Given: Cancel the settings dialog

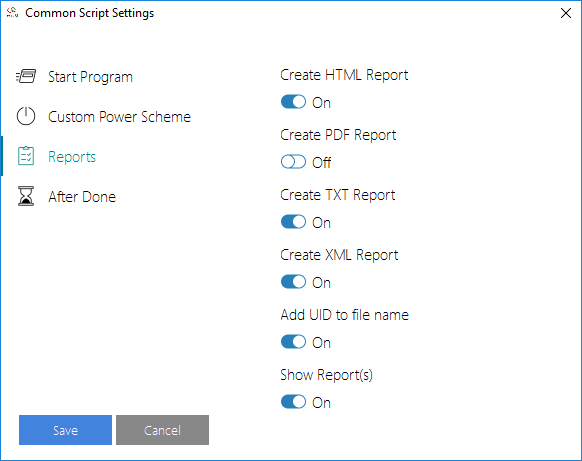Looking at the screenshot, I should click(162, 430).
